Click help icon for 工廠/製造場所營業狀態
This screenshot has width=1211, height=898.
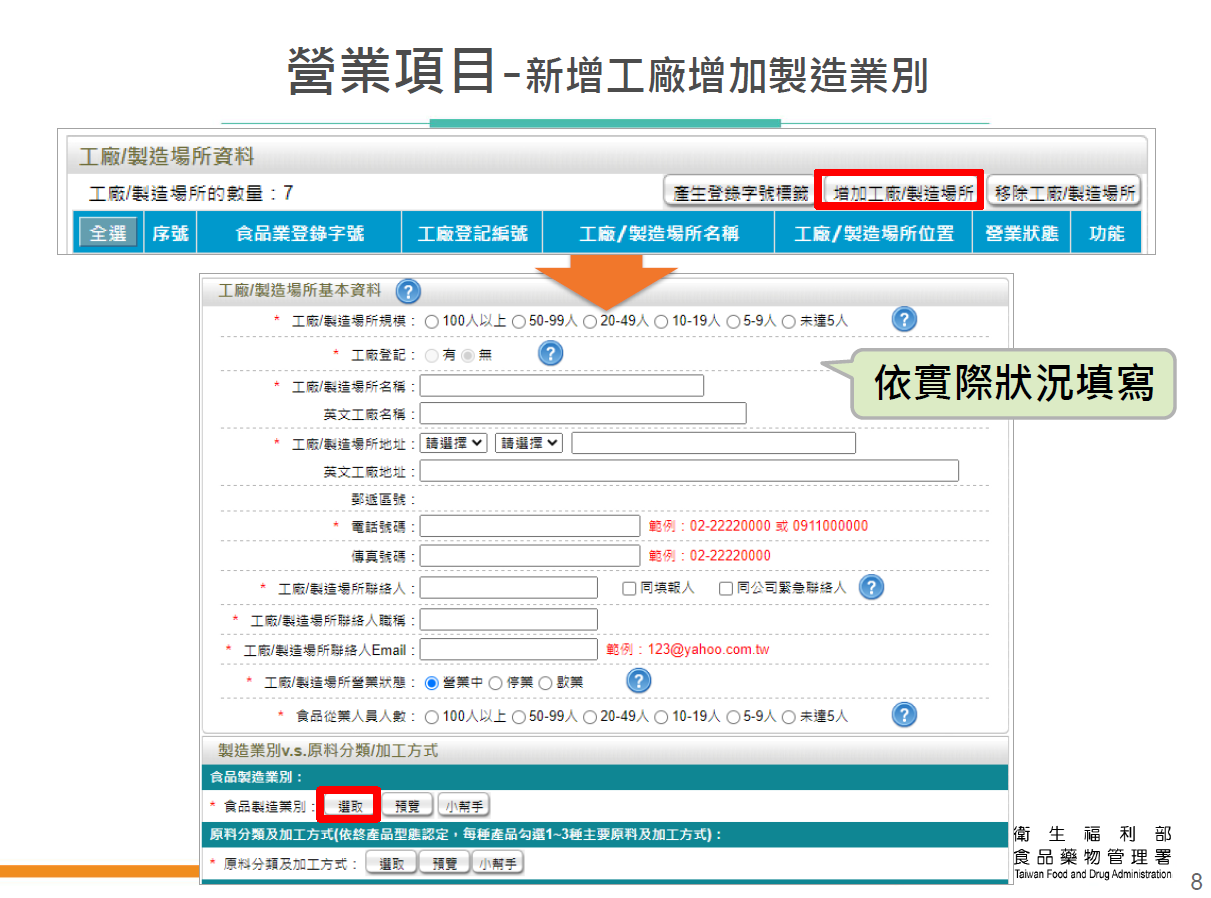pos(638,681)
